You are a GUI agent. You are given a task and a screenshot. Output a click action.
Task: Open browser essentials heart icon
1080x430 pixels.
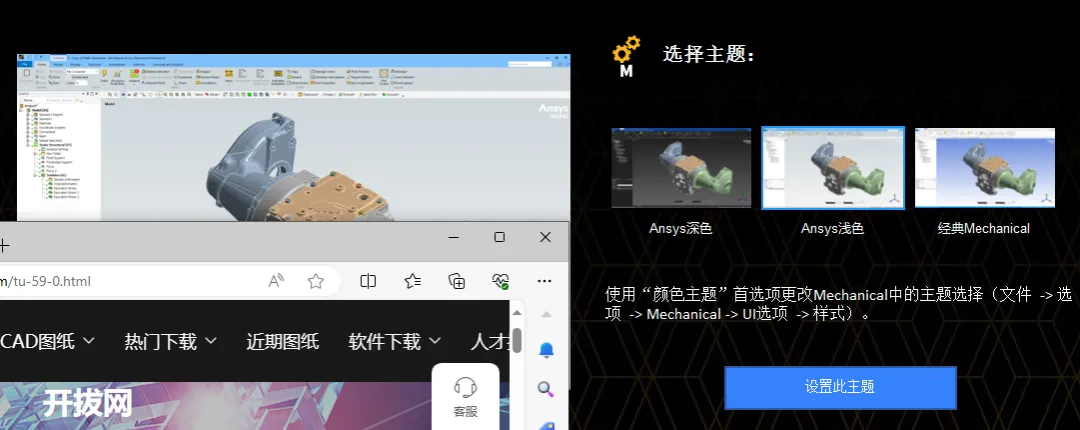501,281
